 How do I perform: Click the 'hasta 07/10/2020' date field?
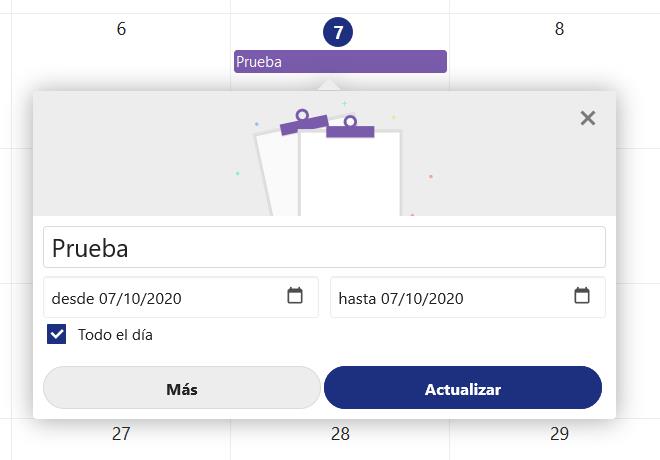pos(450,298)
